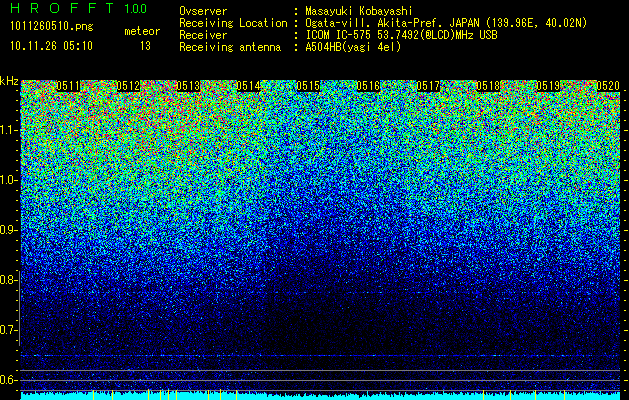Viewport: 629px width, 400px height.
Task: Click the 0.9 kHz axis label
Action: point(8,230)
